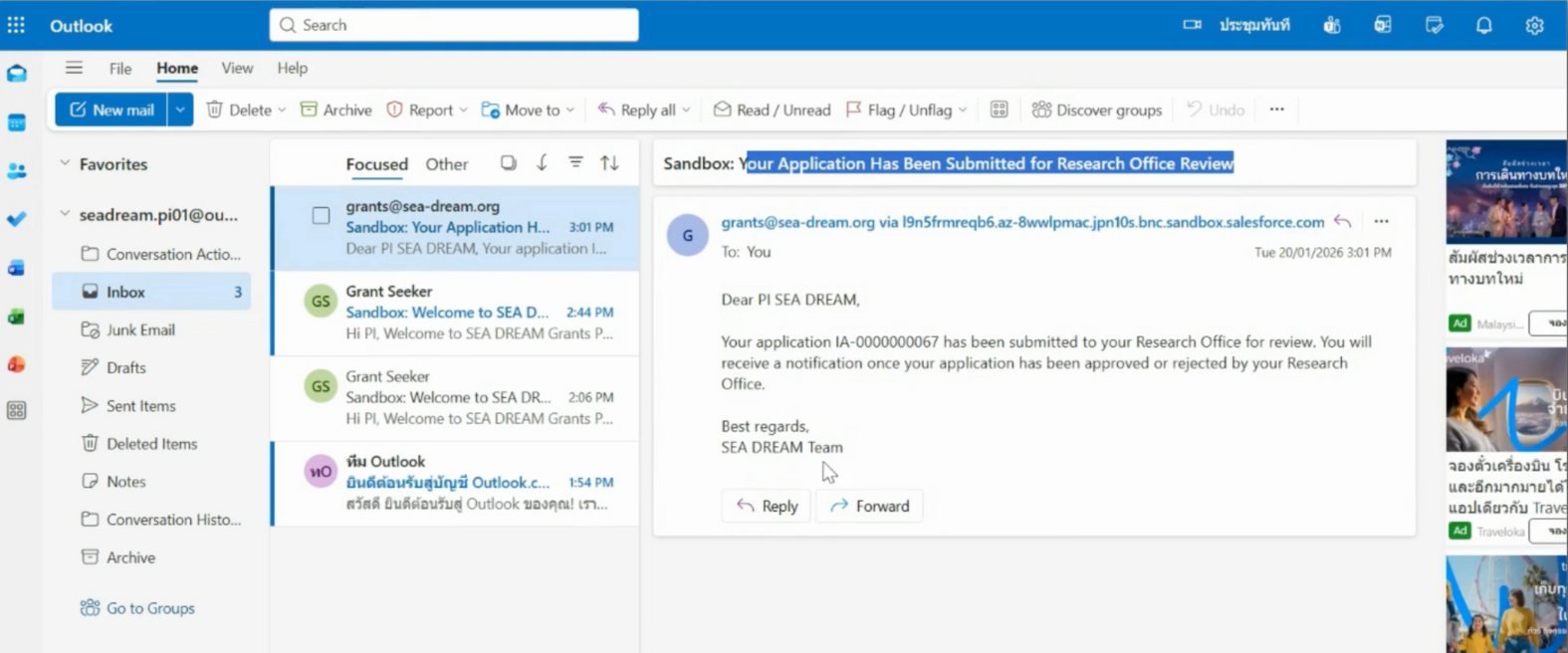Open People app in left rail

click(17, 170)
